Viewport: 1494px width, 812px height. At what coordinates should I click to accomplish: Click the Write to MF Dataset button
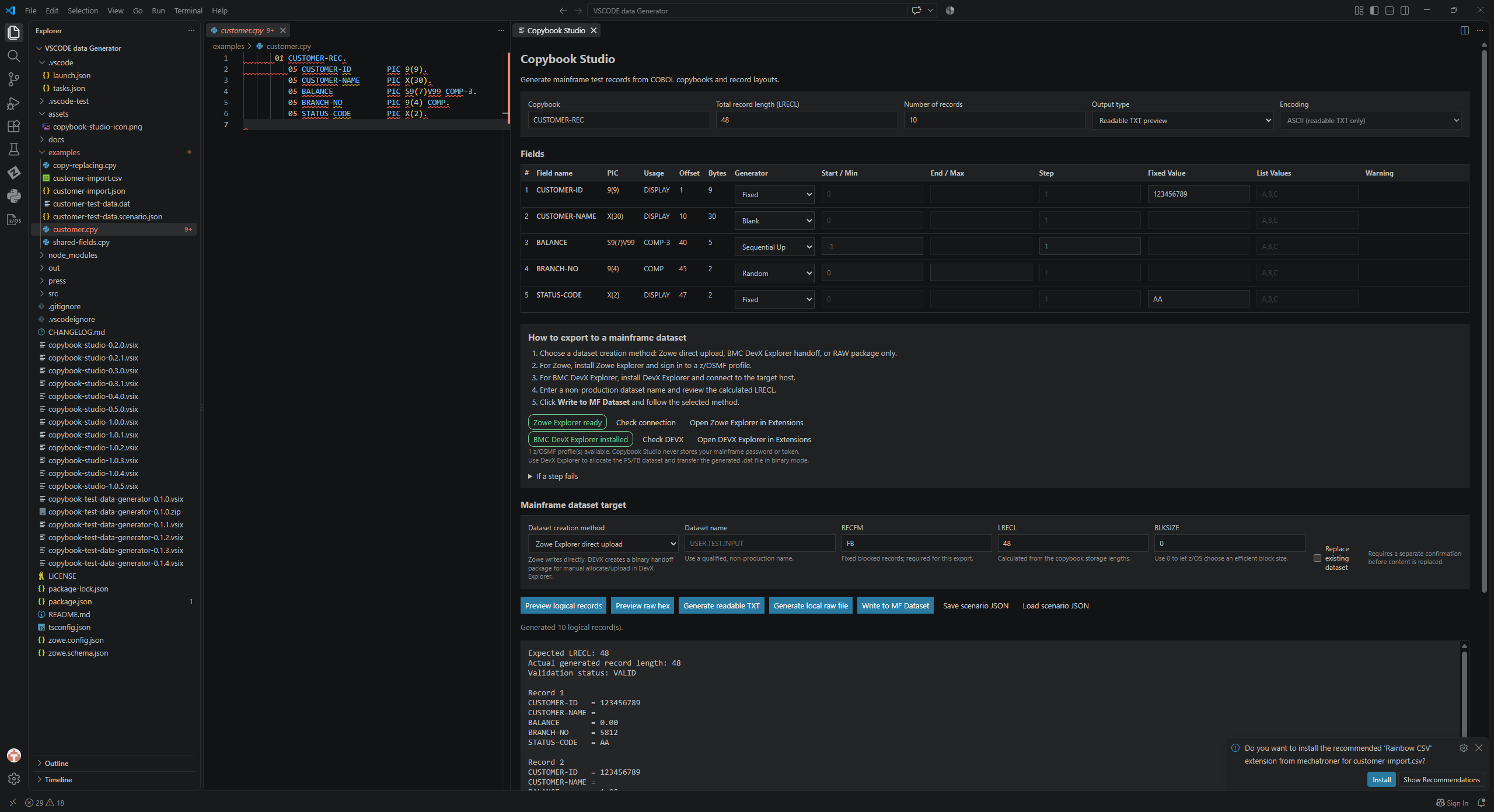tap(895, 605)
